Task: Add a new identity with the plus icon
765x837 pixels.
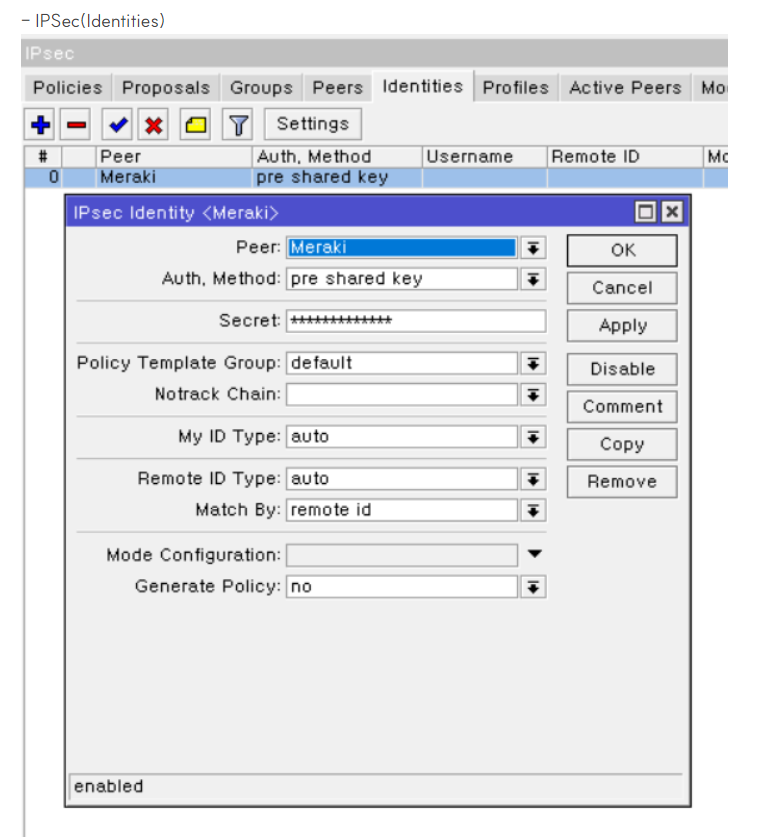Action: pos(41,125)
